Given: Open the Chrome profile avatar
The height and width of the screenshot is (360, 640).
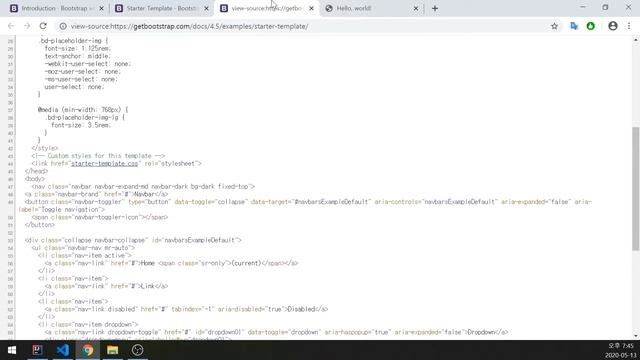Looking at the screenshot, I should [x=613, y=26].
